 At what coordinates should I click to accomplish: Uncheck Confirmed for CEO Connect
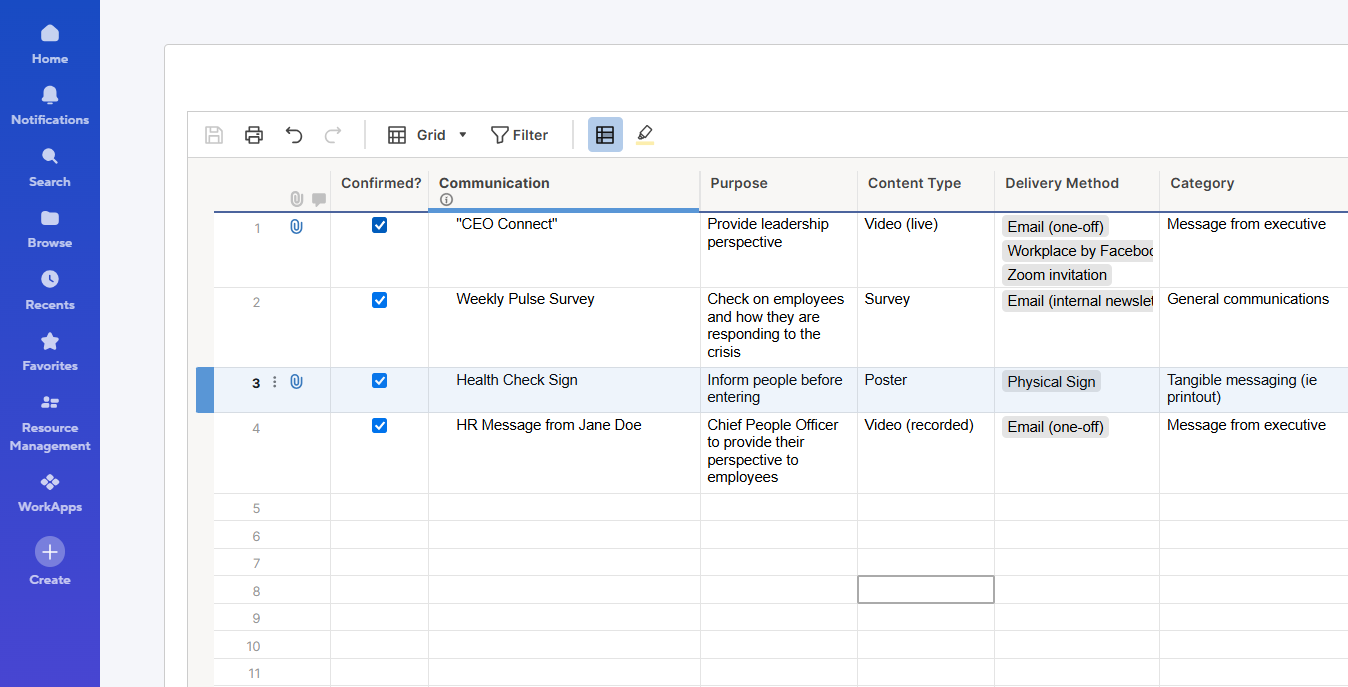click(379, 225)
